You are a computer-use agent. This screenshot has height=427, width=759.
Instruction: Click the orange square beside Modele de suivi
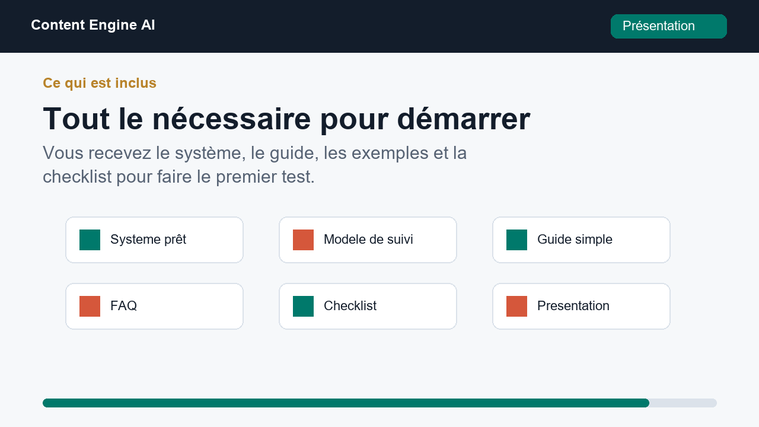(x=303, y=240)
